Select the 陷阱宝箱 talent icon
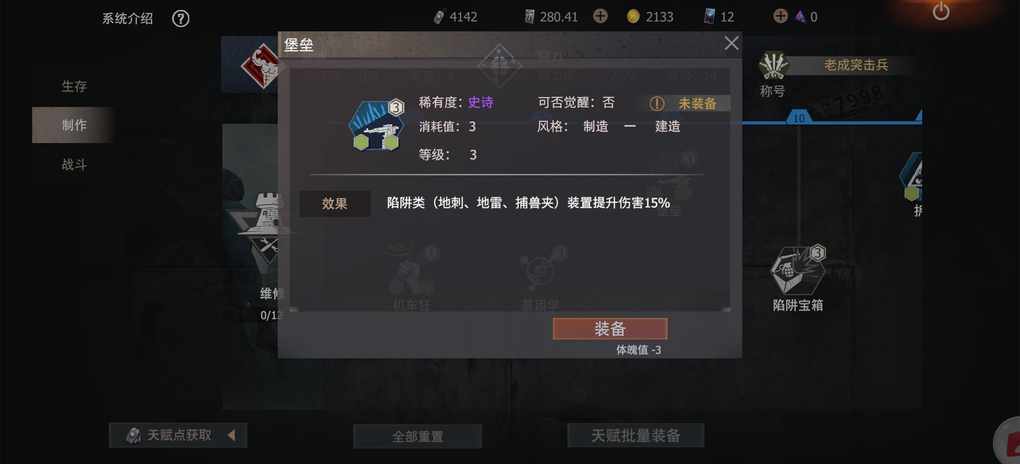 [798, 270]
